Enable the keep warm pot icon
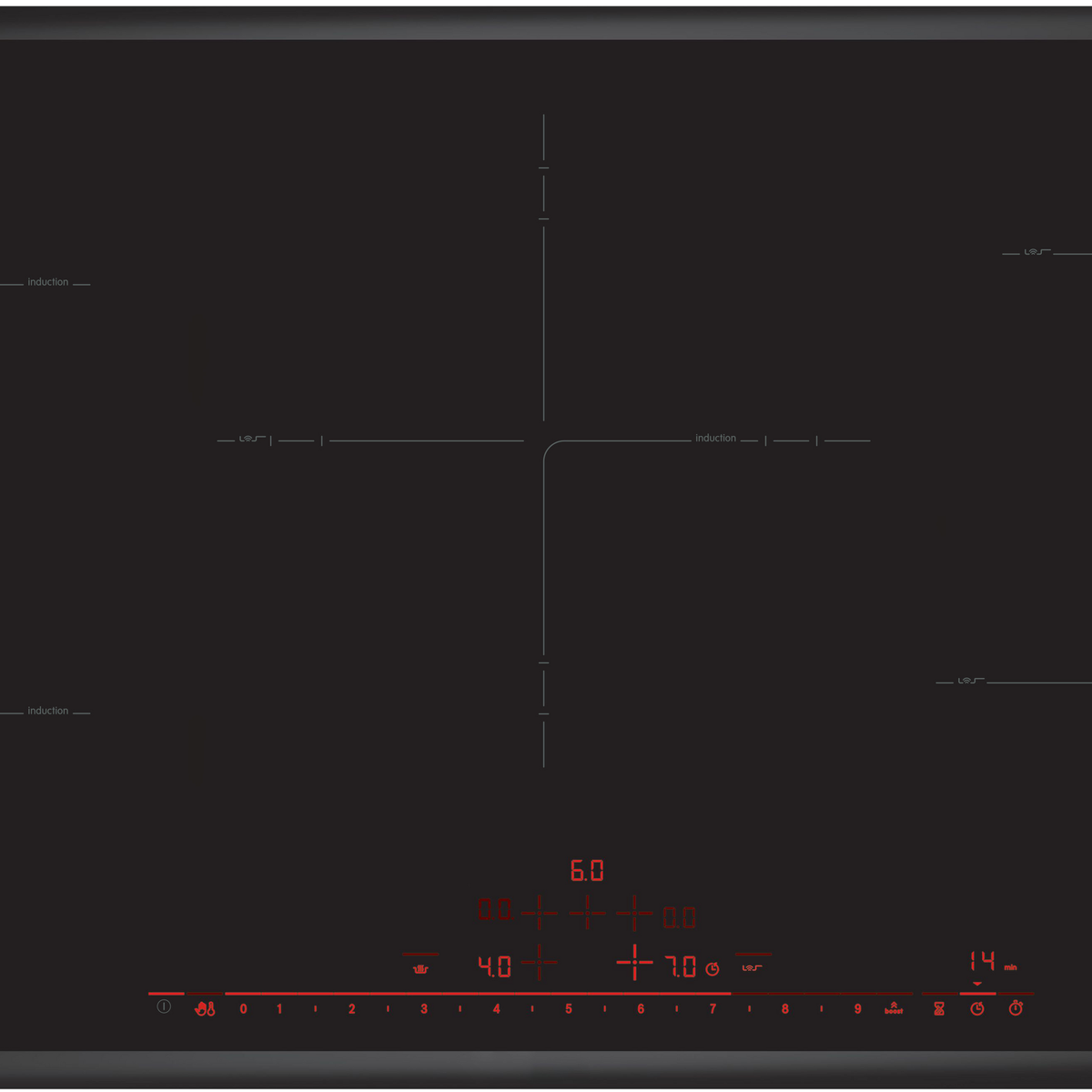This screenshot has height=1092, width=1092. [420, 968]
